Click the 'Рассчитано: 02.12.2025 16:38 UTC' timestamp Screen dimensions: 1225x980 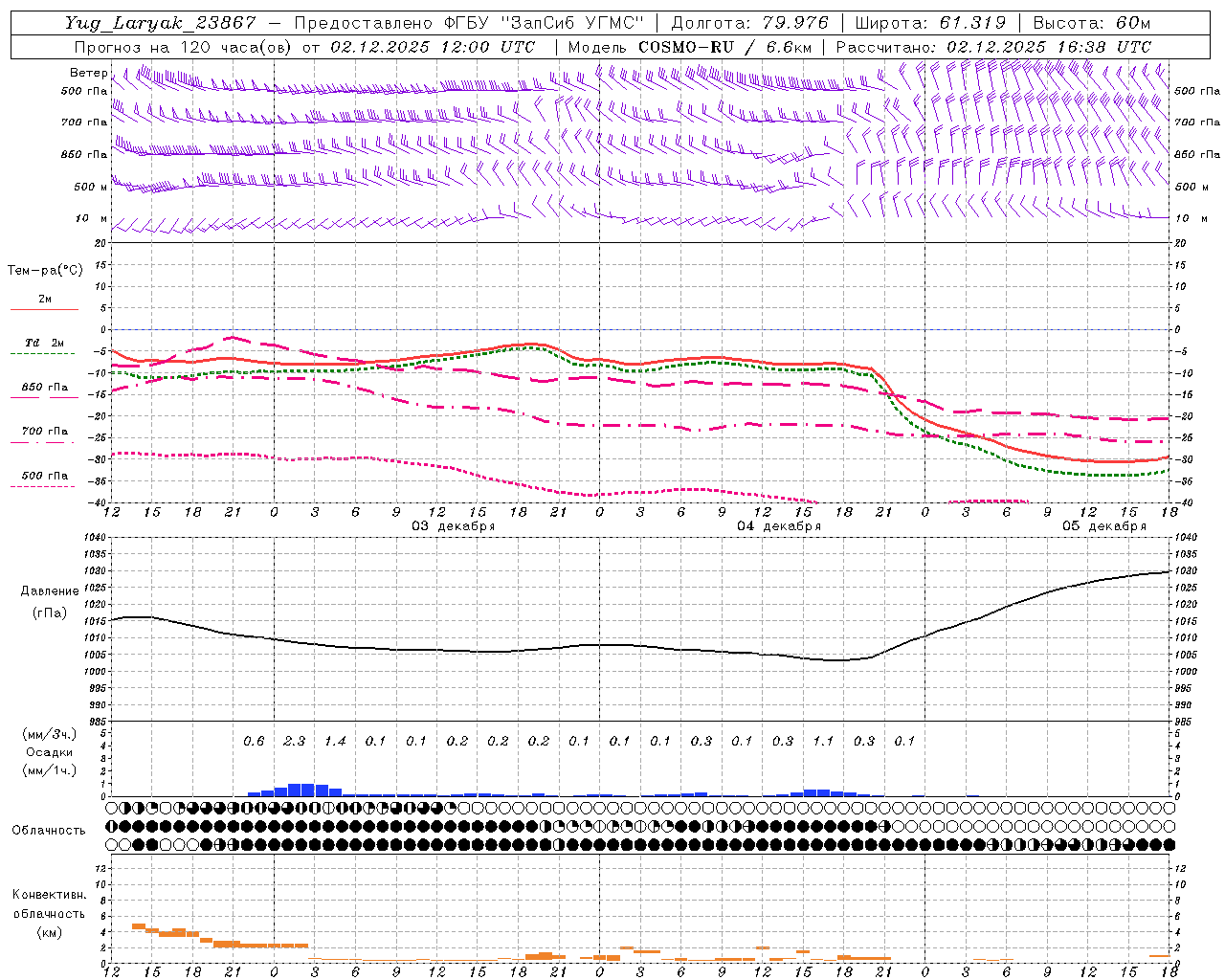994,46
